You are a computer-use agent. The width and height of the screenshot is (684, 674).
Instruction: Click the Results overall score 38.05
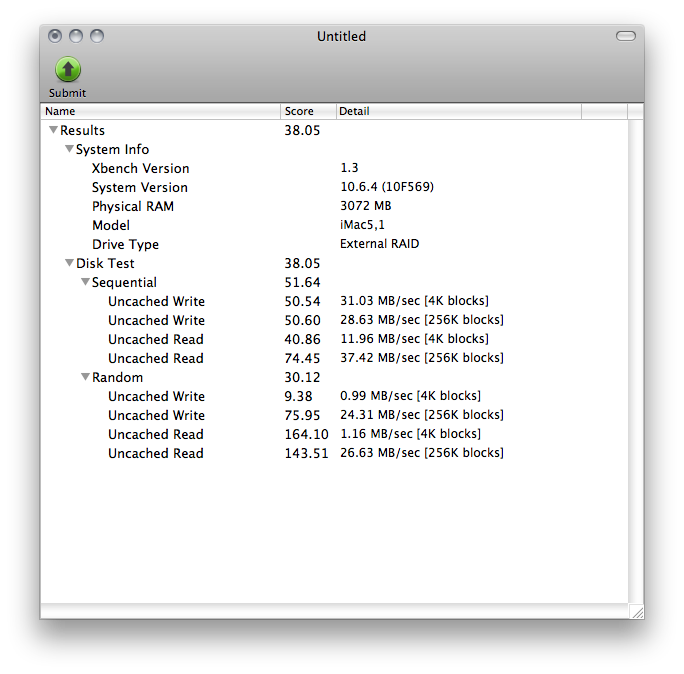(x=302, y=130)
